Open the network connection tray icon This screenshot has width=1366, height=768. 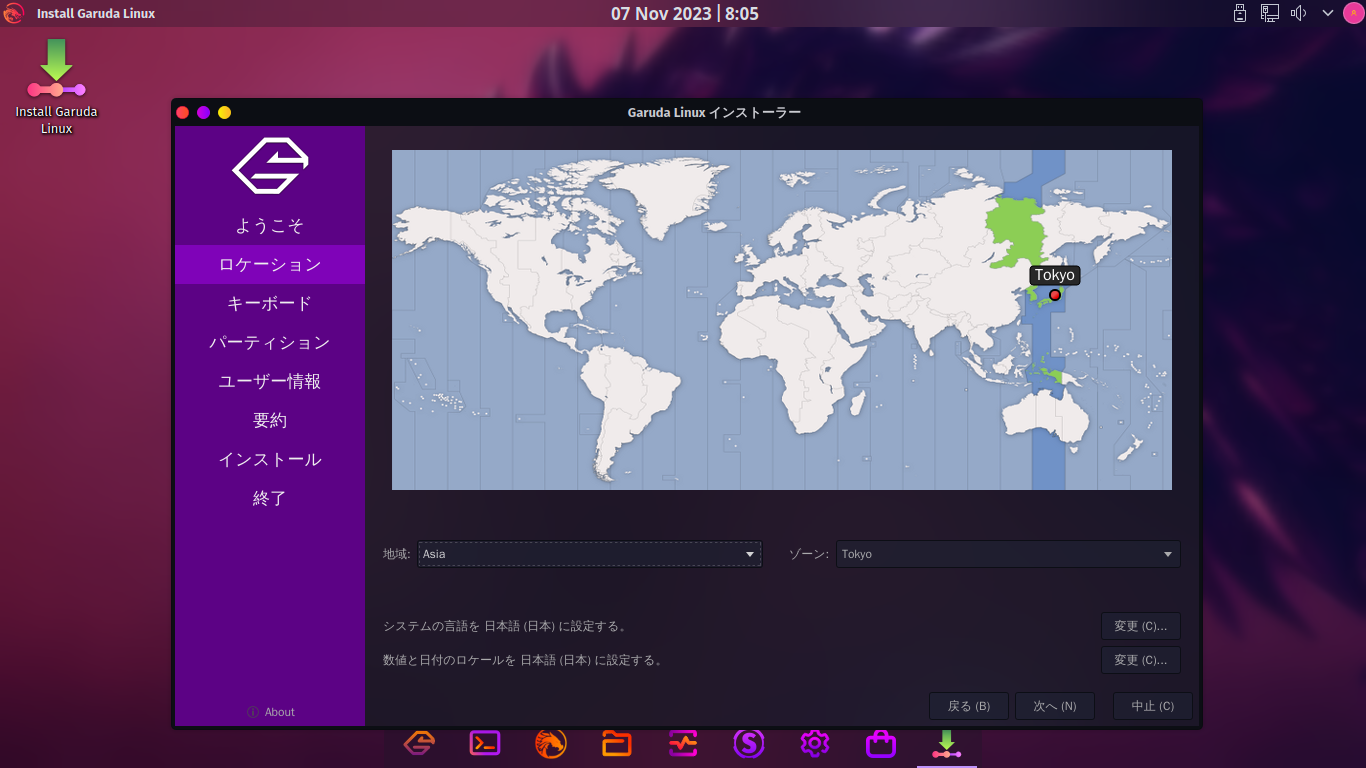pos(1270,14)
